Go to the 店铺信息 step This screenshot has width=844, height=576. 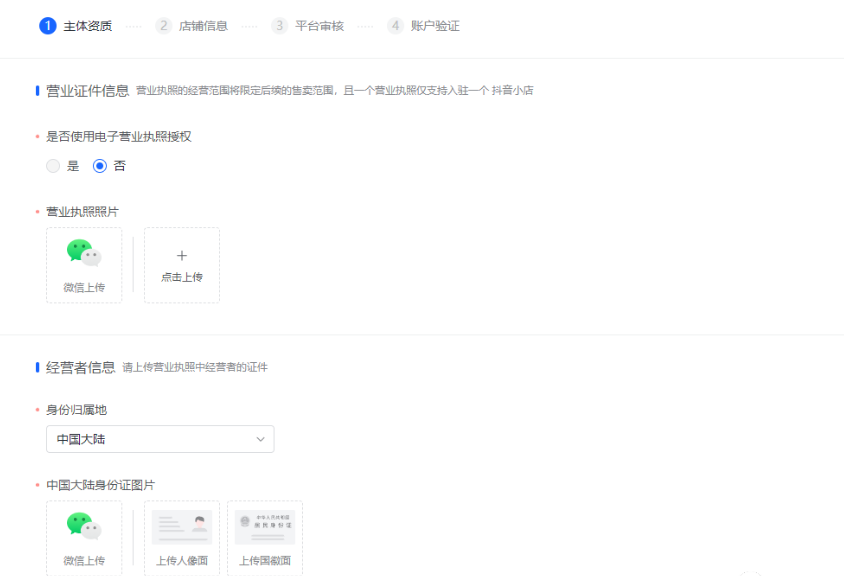pyautogui.click(x=203, y=26)
